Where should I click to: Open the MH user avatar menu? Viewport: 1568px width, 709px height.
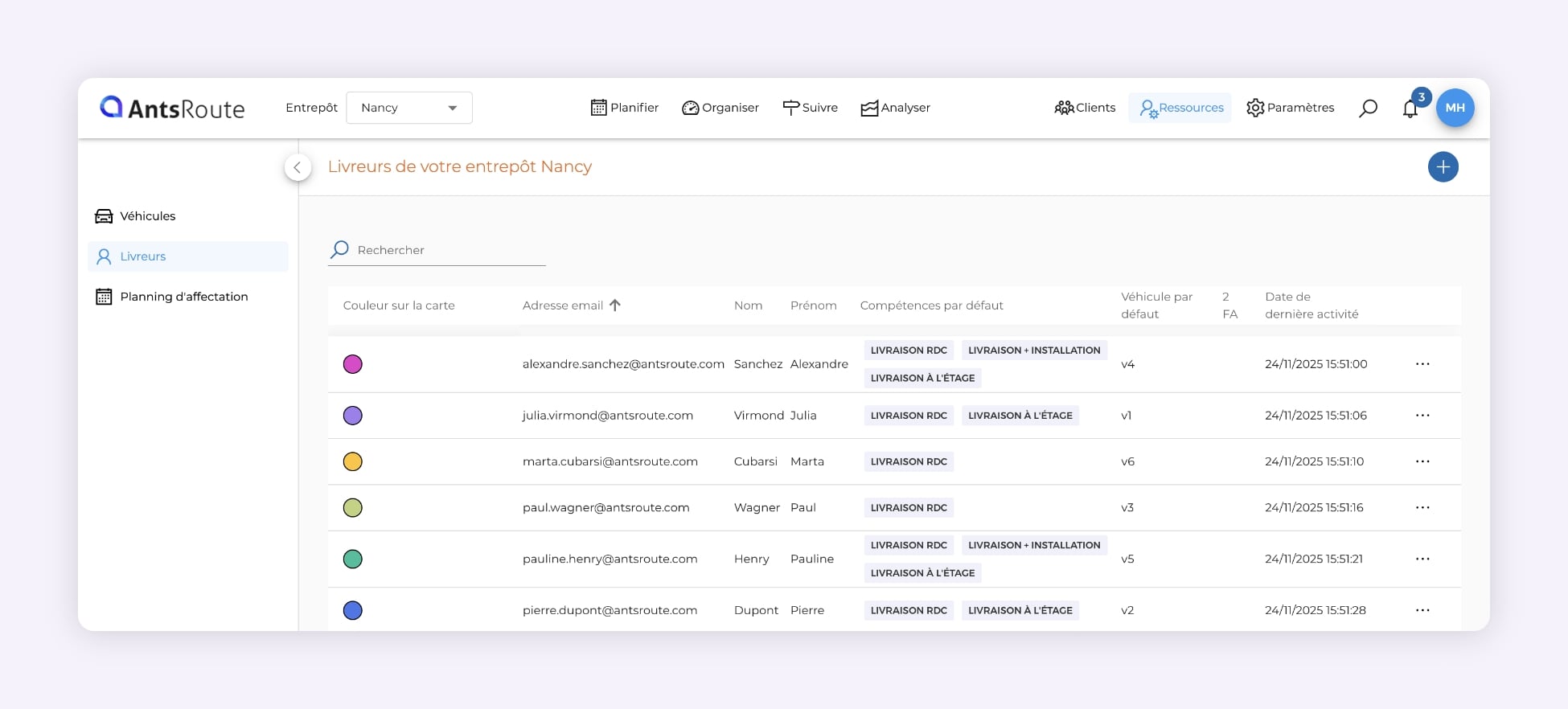click(x=1455, y=108)
